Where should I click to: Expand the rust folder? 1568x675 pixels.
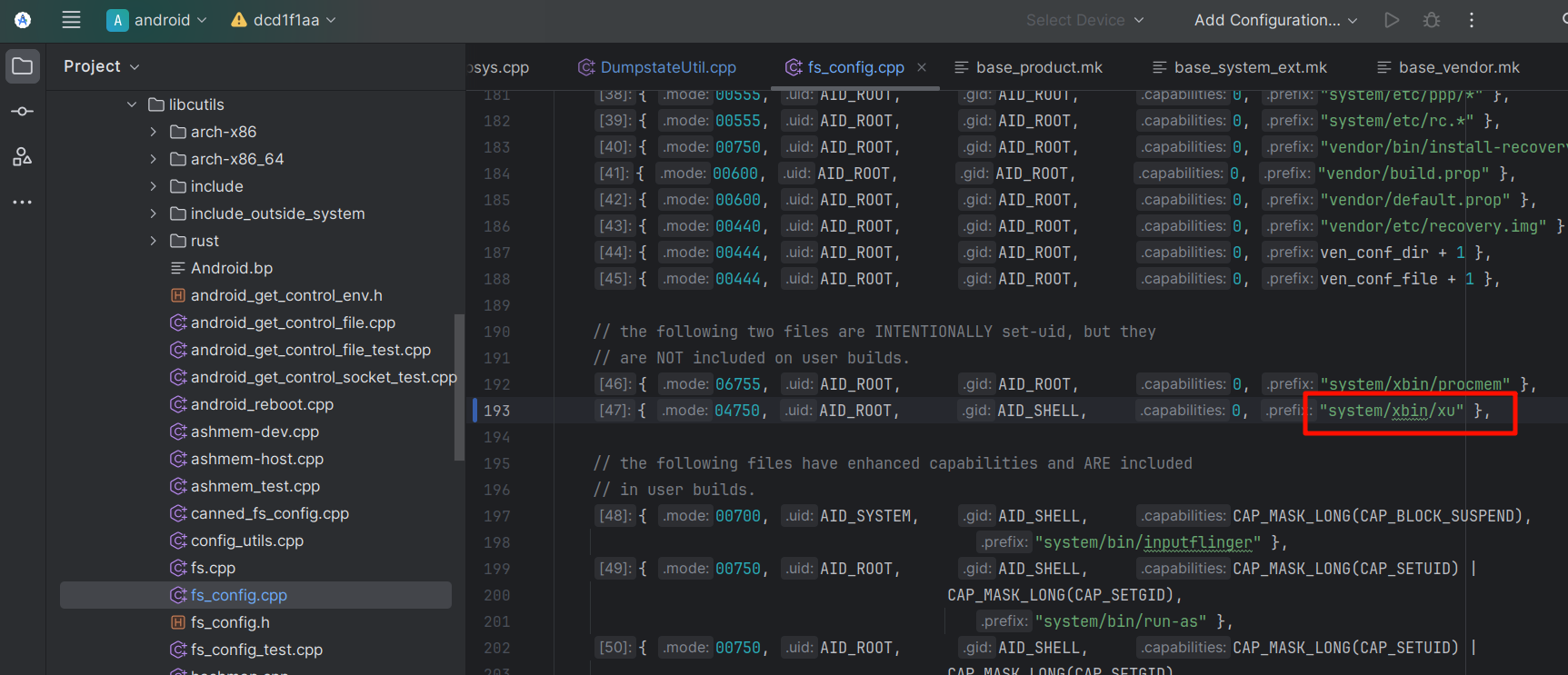tap(154, 241)
